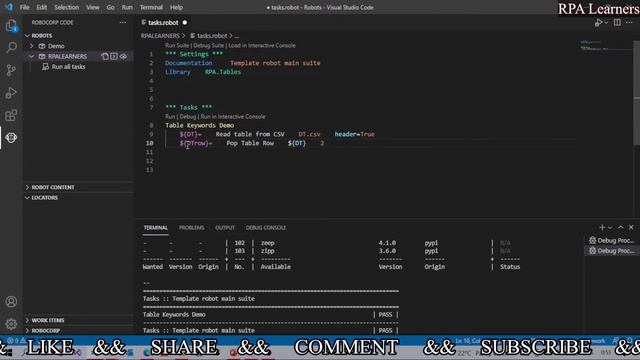The height and width of the screenshot is (360, 640).
Task: Collapse the RPALEARNERS robot
Action: 31,56
